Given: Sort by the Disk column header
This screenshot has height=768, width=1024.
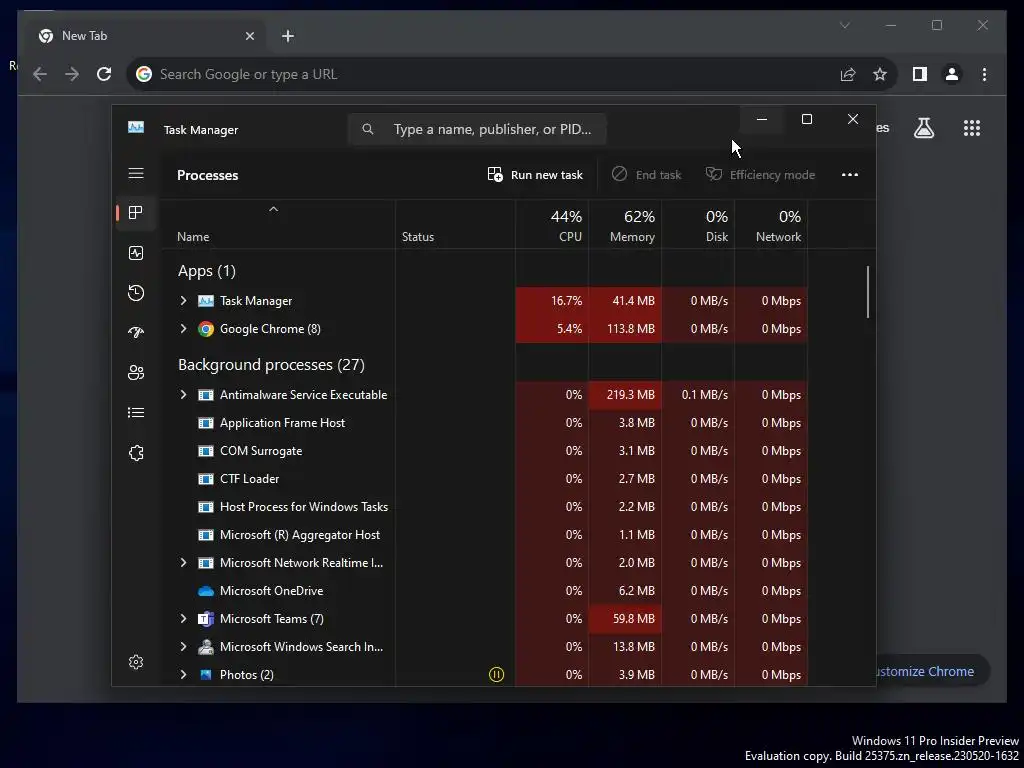Looking at the screenshot, I should 698,225.
